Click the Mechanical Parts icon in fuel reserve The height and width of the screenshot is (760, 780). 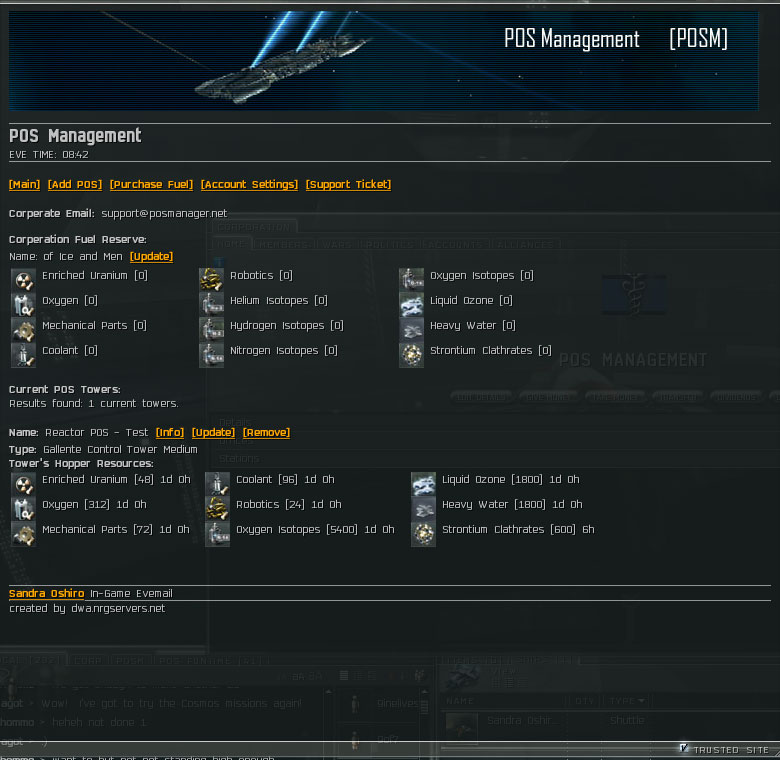coord(23,330)
